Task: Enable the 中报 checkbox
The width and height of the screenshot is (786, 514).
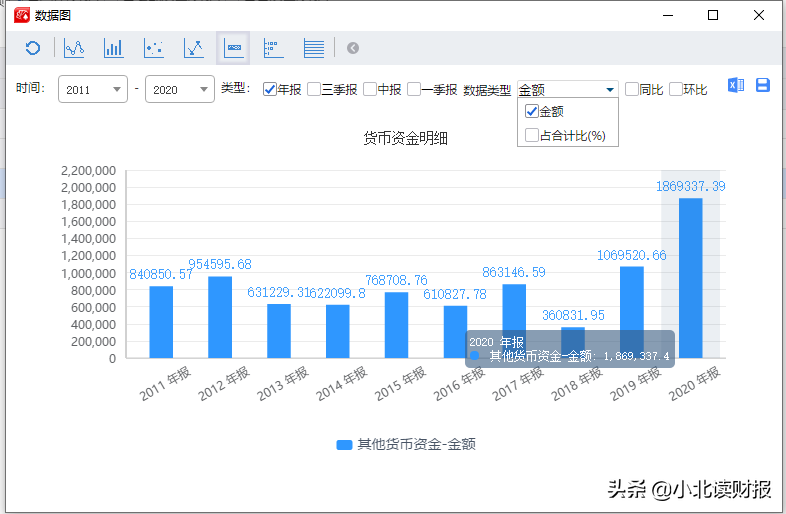Action: [369, 89]
